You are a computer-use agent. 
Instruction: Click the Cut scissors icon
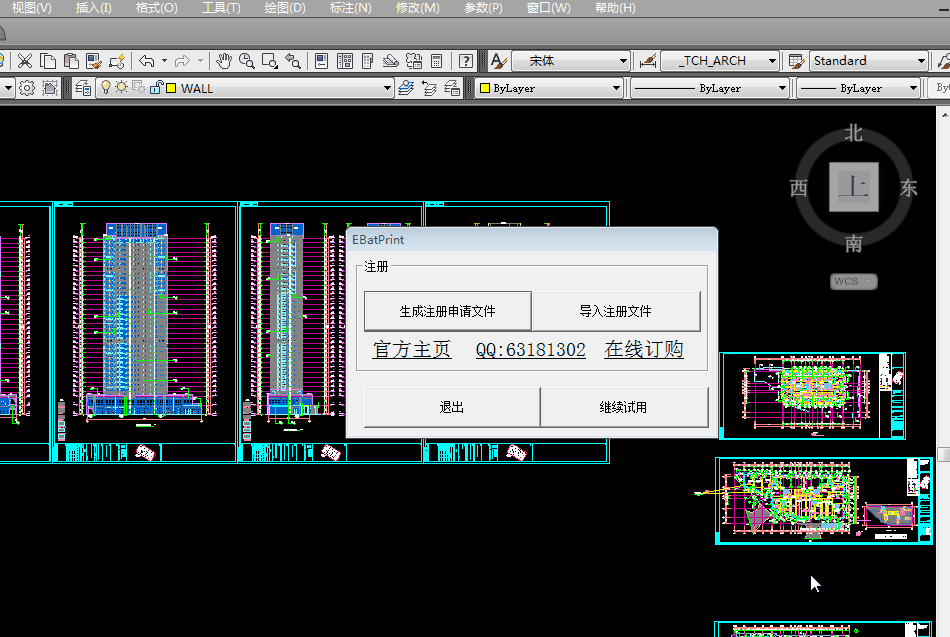[25, 61]
